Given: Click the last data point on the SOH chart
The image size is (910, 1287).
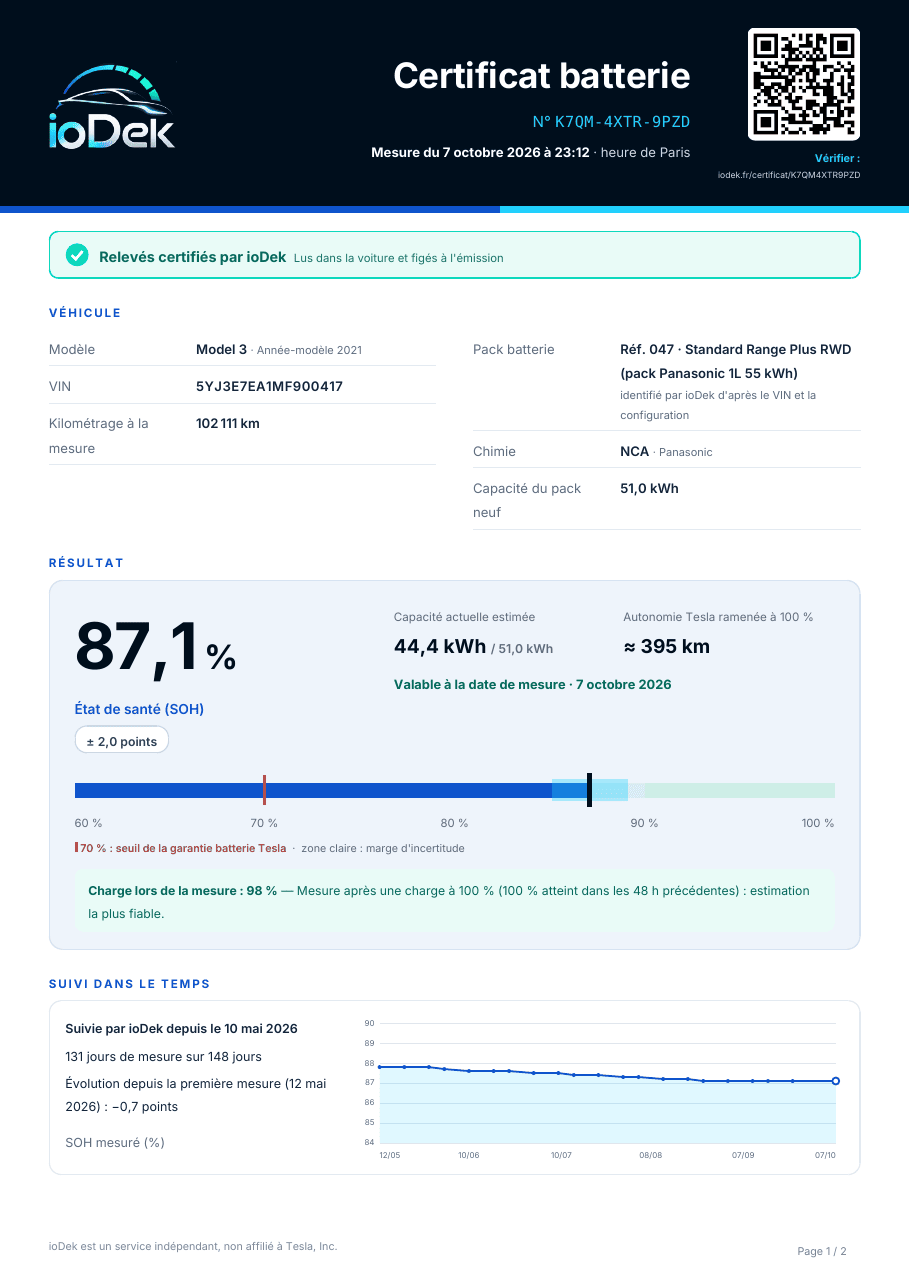Looking at the screenshot, I should pyautogui.click(x=836, y=1081).
